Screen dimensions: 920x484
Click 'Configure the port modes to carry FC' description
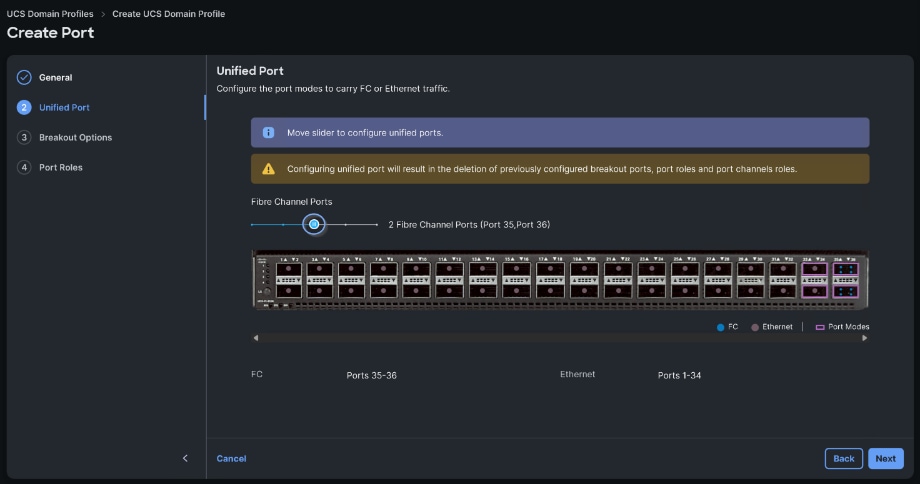pos(333,89)
